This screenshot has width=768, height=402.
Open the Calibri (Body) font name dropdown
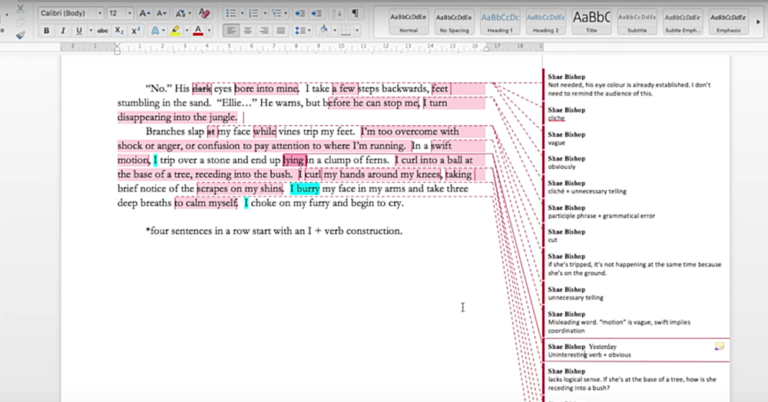coord(100,13)
